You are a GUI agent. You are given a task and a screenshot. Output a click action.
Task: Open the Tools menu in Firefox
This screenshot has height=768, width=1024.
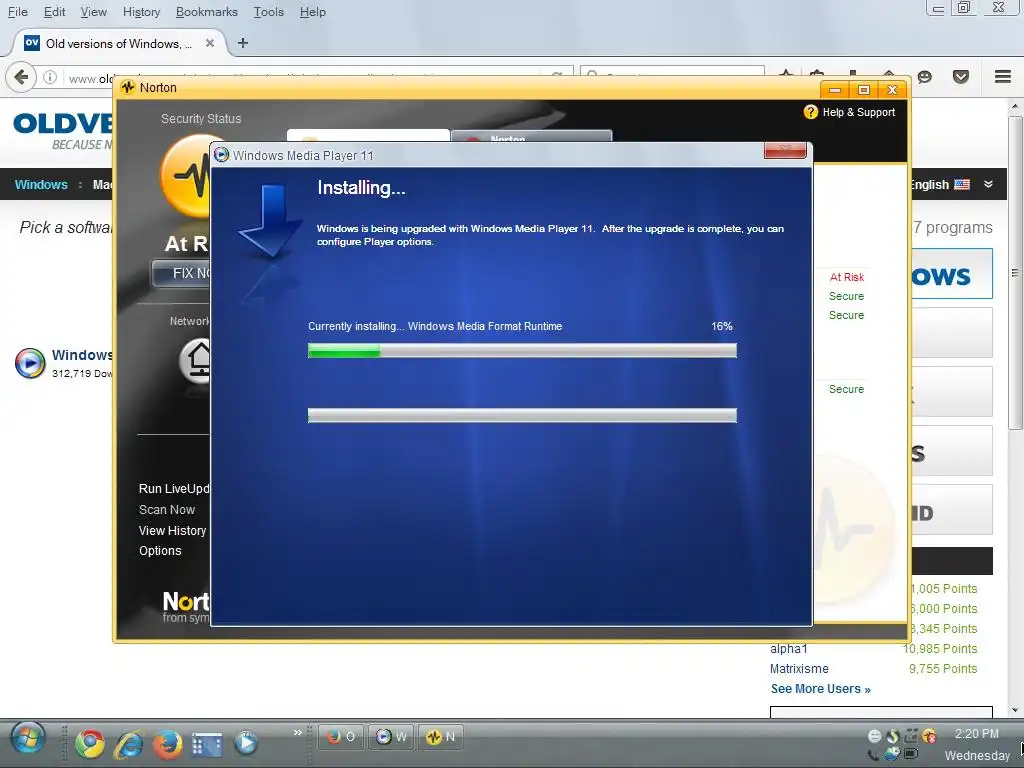coord(268,12)
